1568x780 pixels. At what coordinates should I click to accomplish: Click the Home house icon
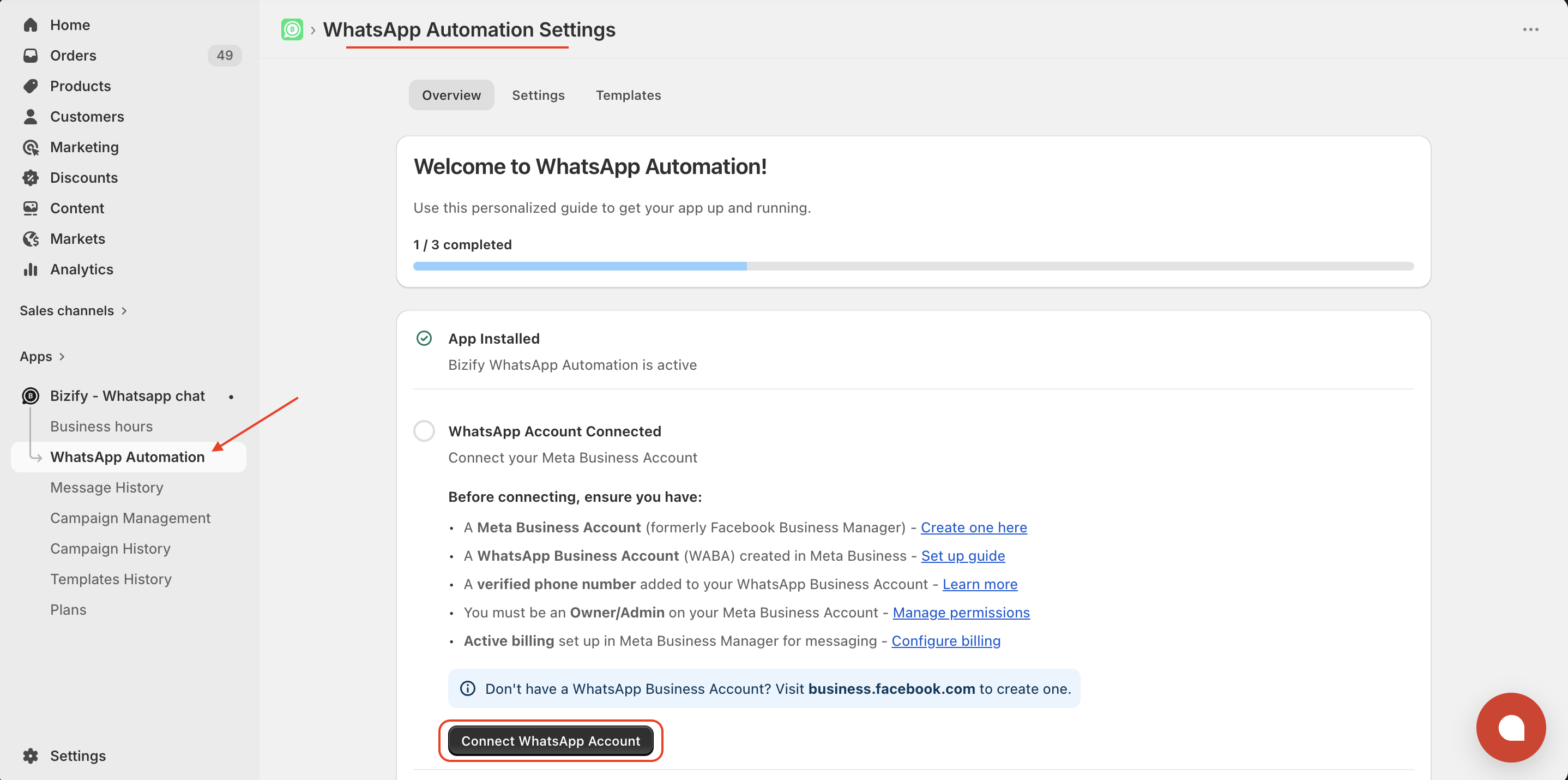coord(31,25)
